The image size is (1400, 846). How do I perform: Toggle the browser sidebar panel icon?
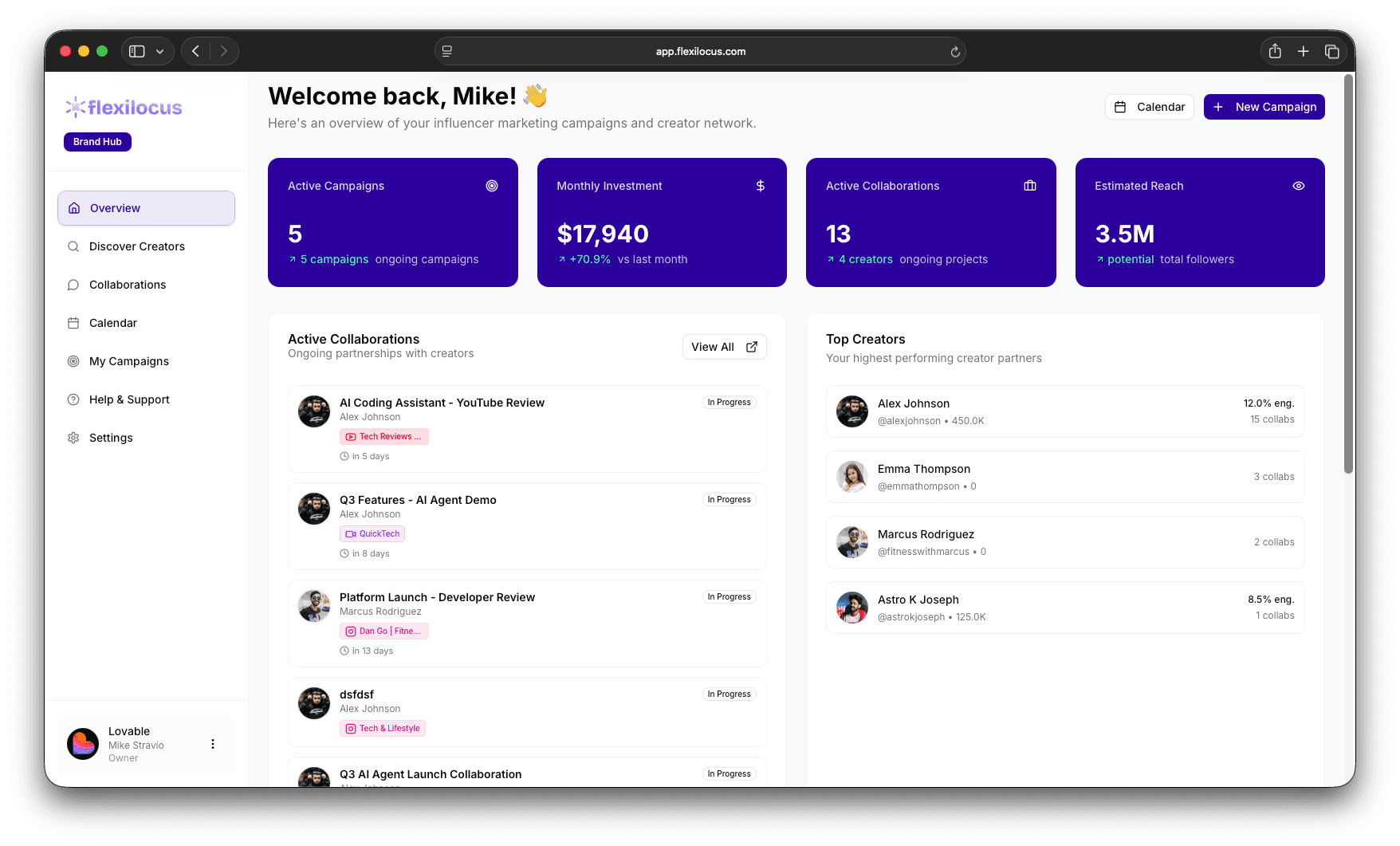pos(136,50)
